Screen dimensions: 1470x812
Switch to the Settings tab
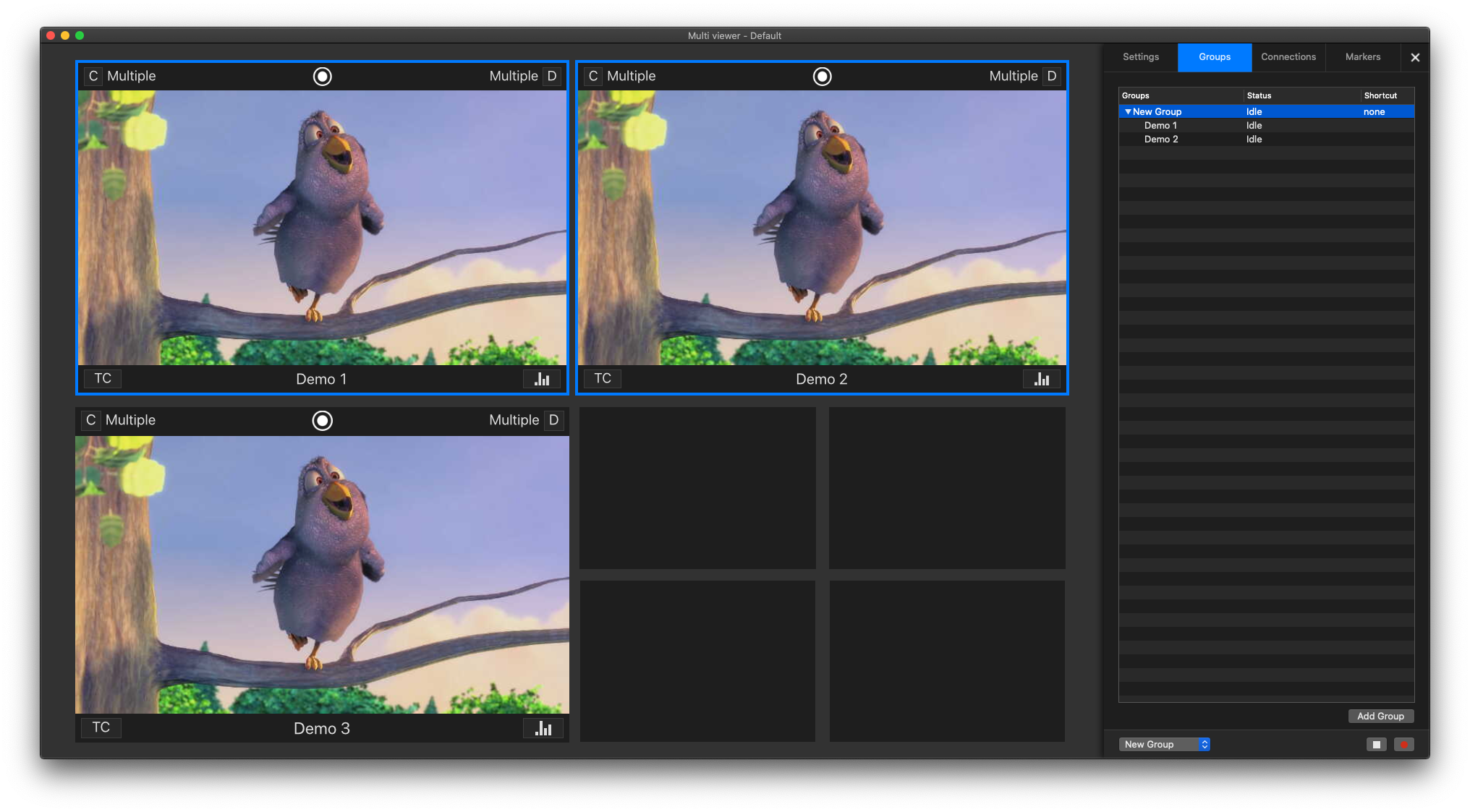coord(1141,57)
